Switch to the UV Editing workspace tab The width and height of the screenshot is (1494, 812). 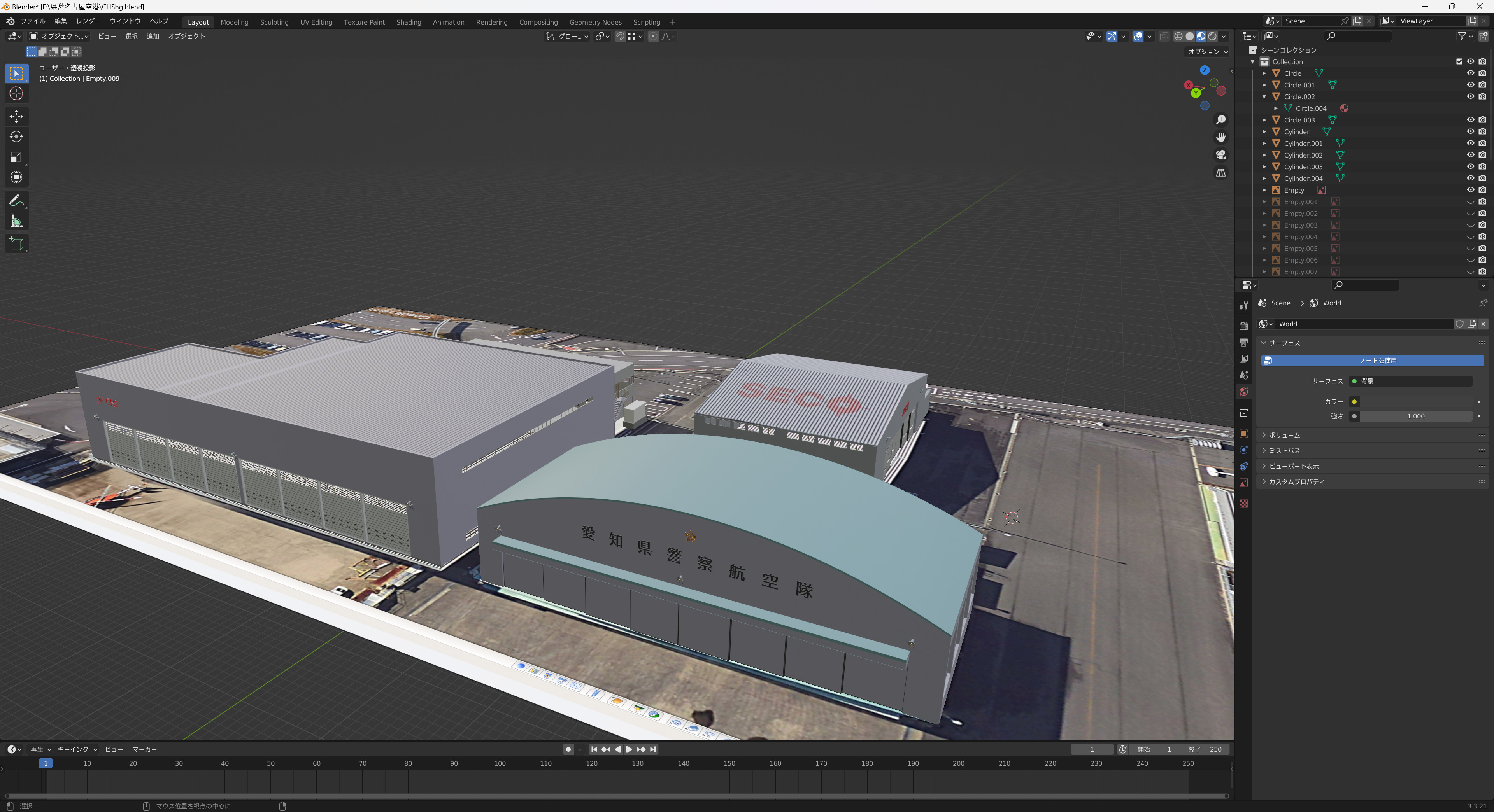tap(316, 22)
